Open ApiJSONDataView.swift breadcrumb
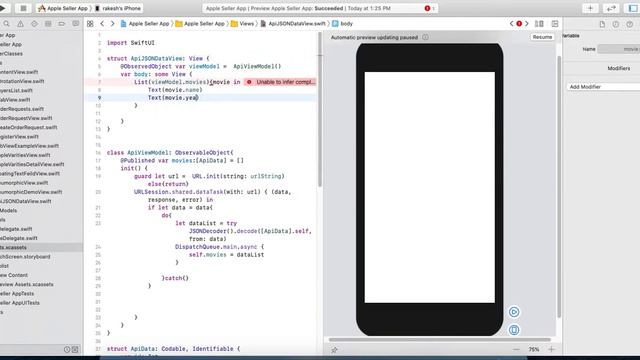Image resolution: width=640 pixels, height=360 pixels. coord(293,24)
